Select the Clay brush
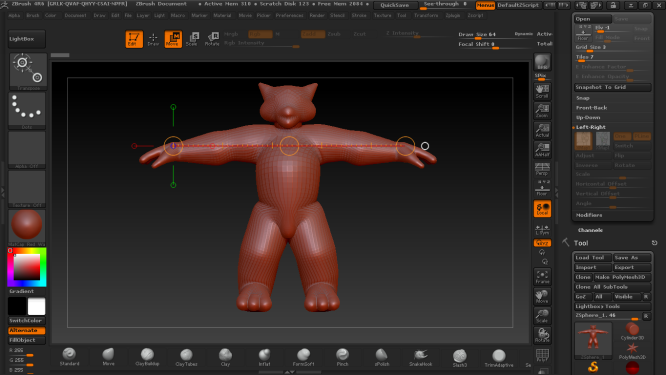The image size is (666, 375). pos(226,357)
